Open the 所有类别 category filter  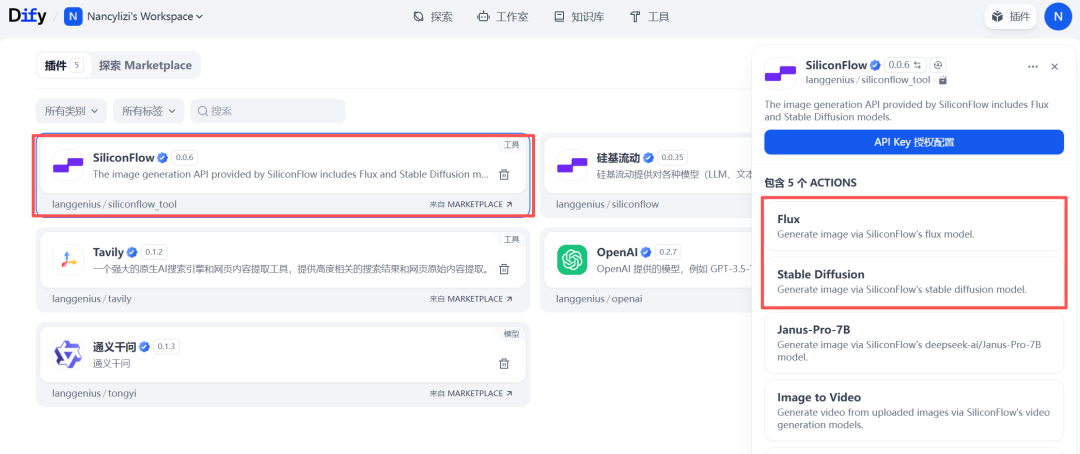coord(72,110)
